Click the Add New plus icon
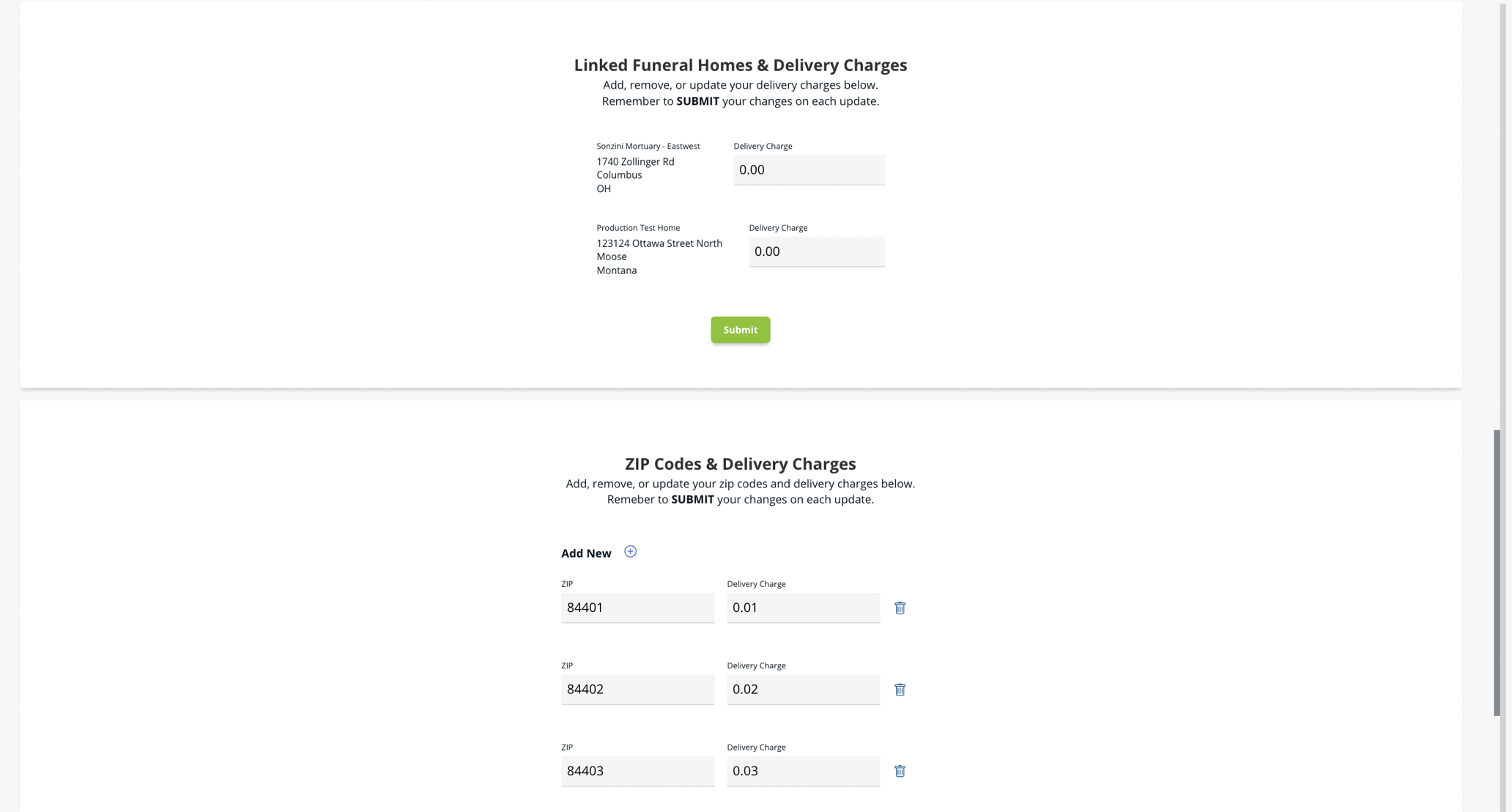Image resolution: width=1512 pixels, height=812 pixels. 630,551
